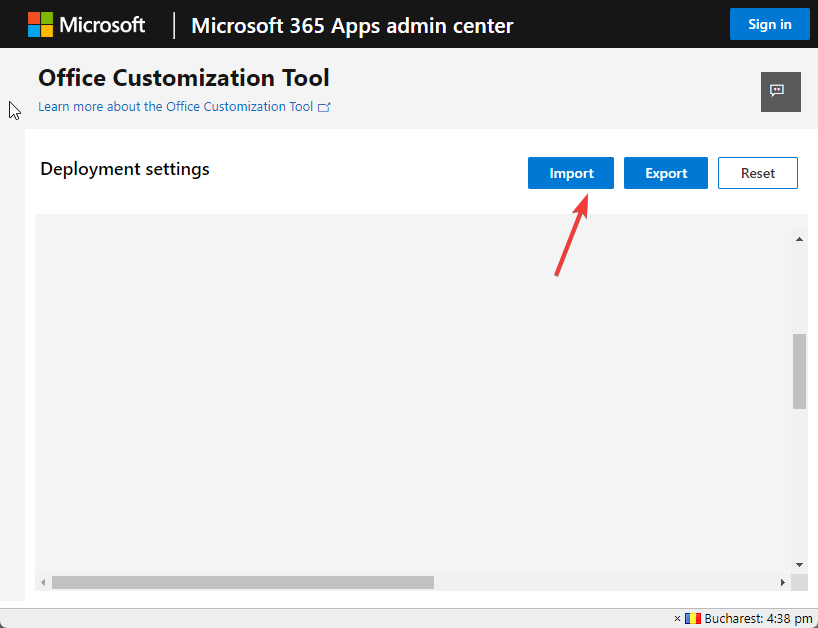Click the Sign in button

point(769,24)
